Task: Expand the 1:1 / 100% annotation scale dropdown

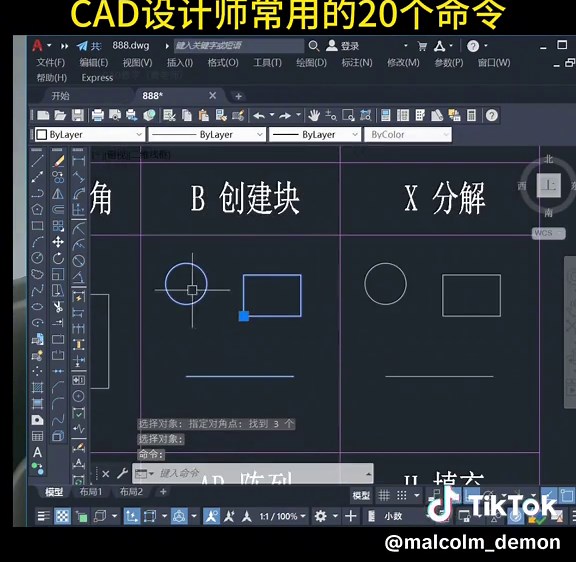Action: tap(282, 516)
